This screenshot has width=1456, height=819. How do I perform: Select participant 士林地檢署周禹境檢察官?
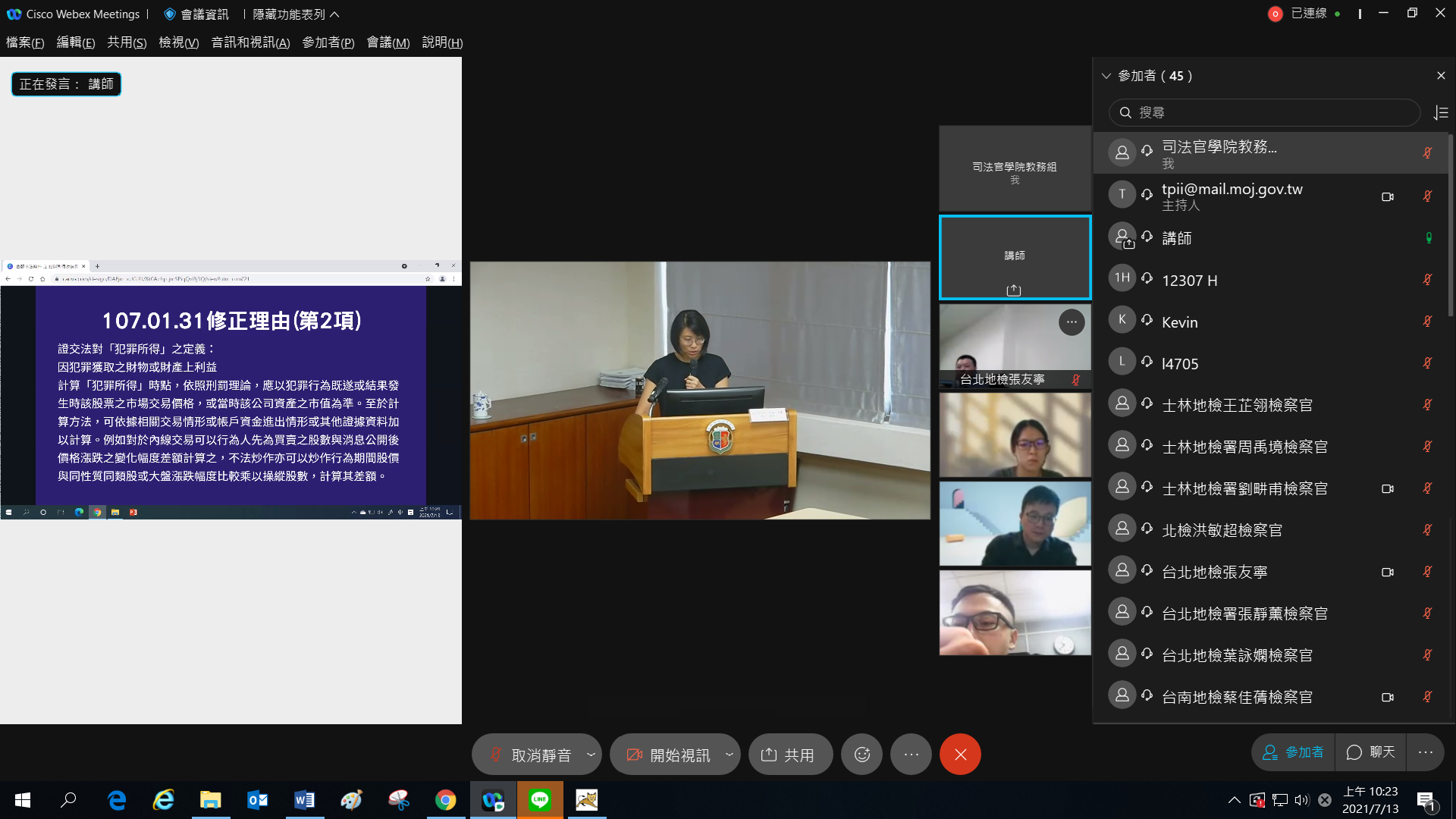click(x=1271, y=447)
